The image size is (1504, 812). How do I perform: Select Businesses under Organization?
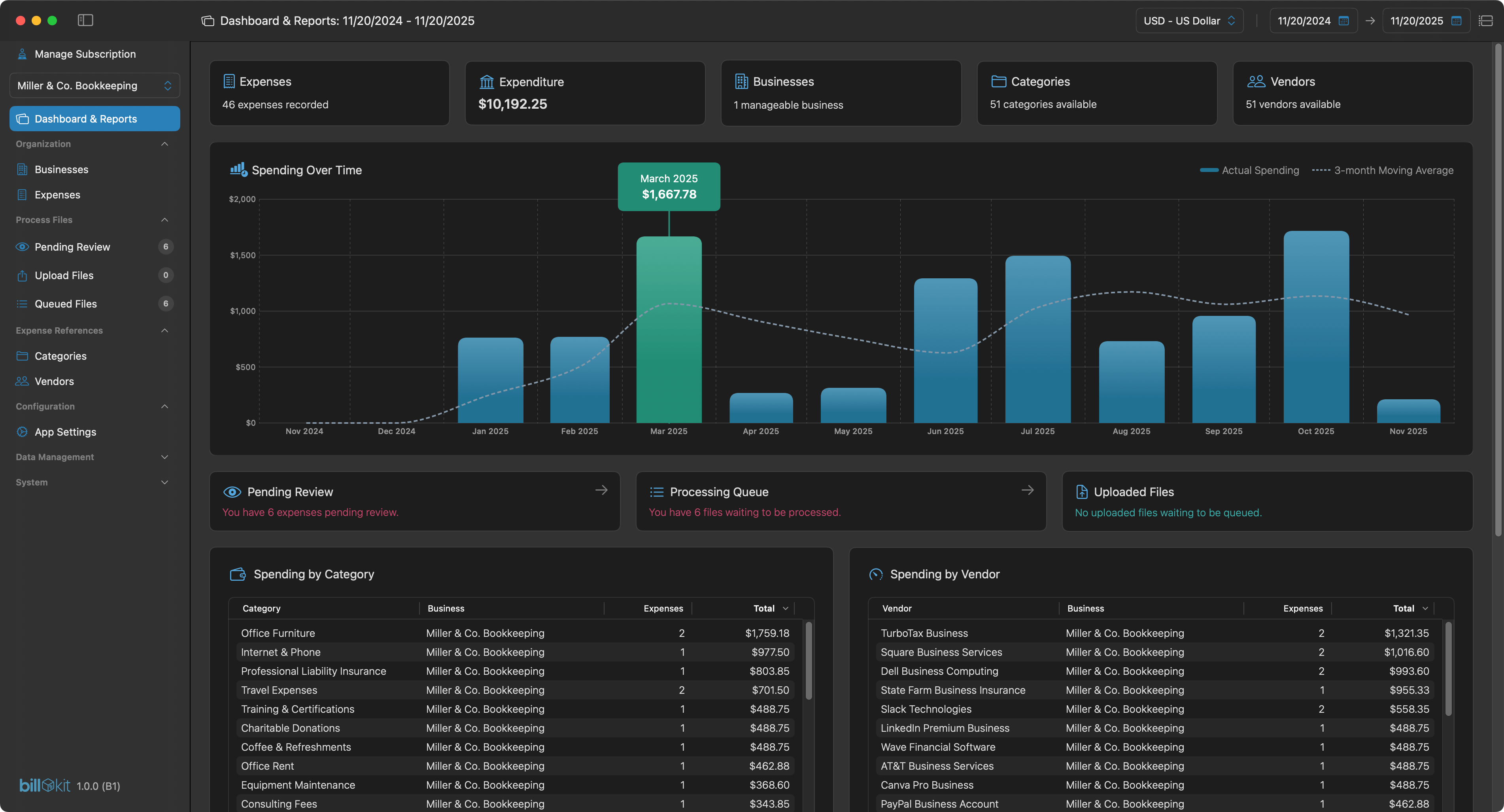pyautogui.click(x=61, y=169)
